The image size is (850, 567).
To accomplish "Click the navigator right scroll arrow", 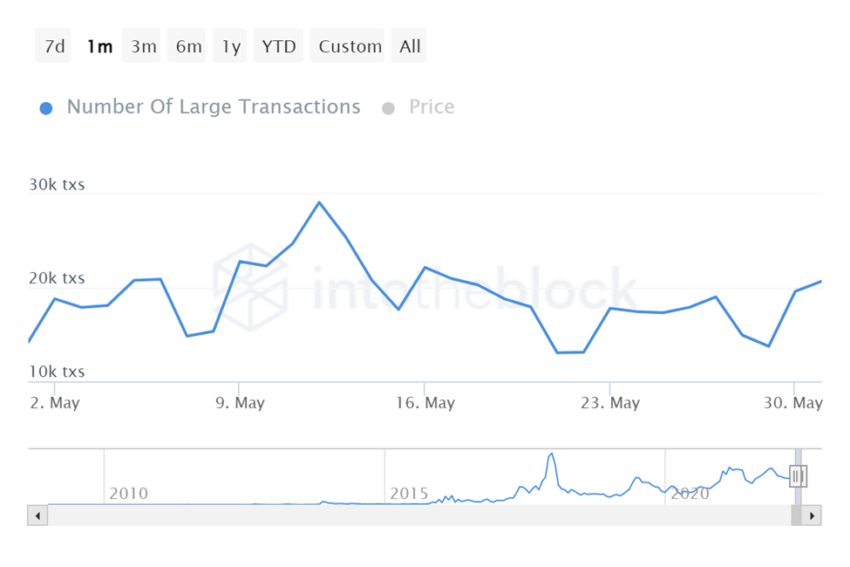I will pyautogui.click(x=812, y=516).
